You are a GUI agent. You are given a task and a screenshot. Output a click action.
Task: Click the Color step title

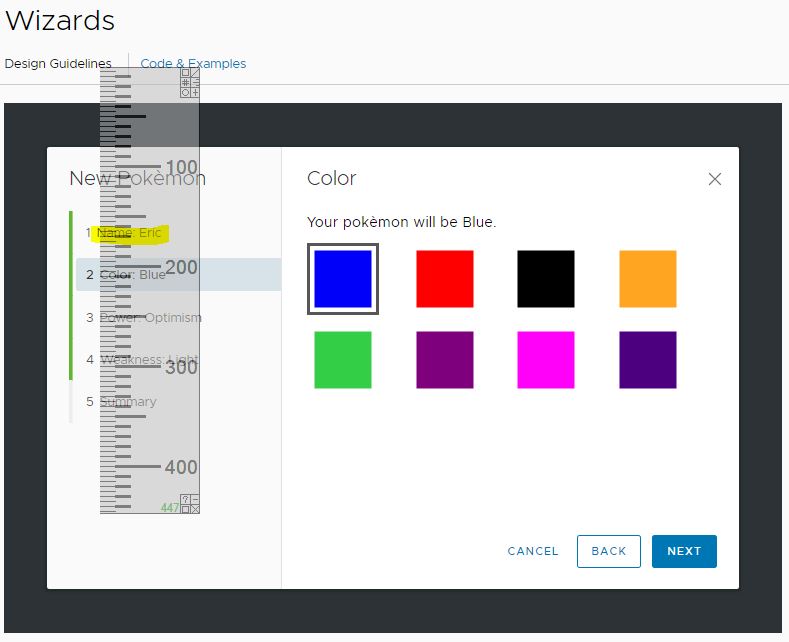pyautogui.click(x=332, y=178)
